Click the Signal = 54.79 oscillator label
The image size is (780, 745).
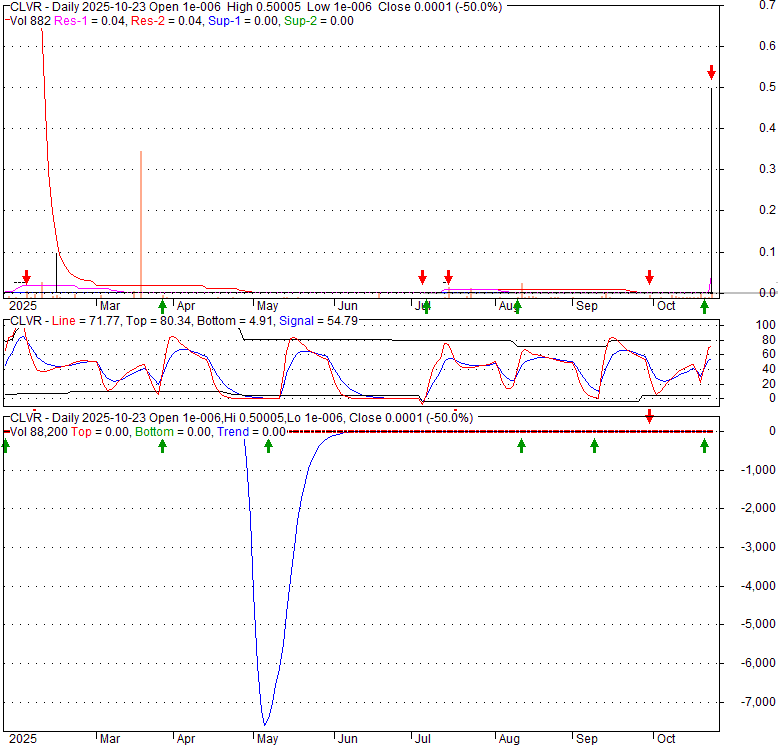coord(324,321)
